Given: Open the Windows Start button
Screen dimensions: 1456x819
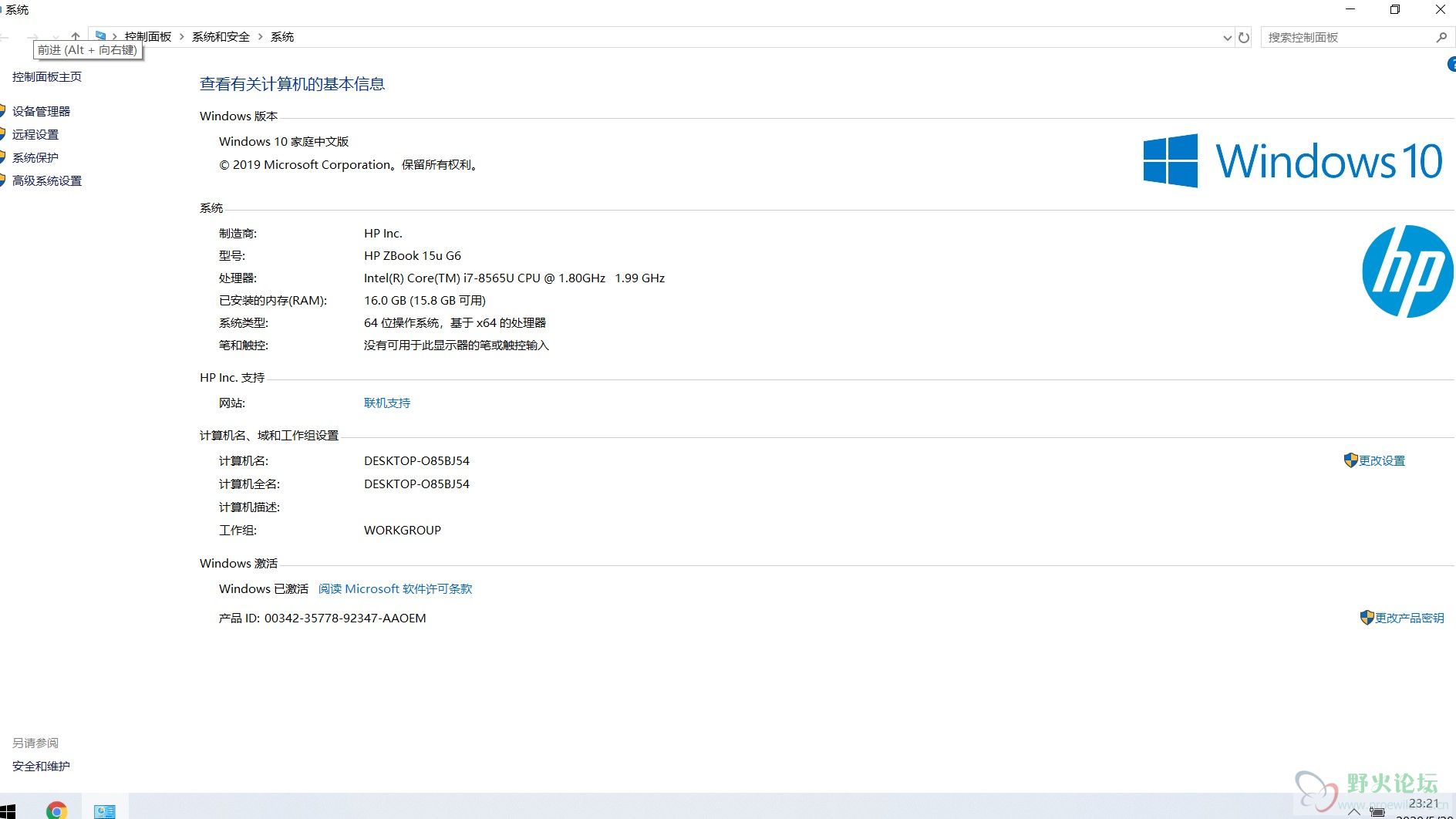Looking at the screenshot, I should (x=7, y=811).
